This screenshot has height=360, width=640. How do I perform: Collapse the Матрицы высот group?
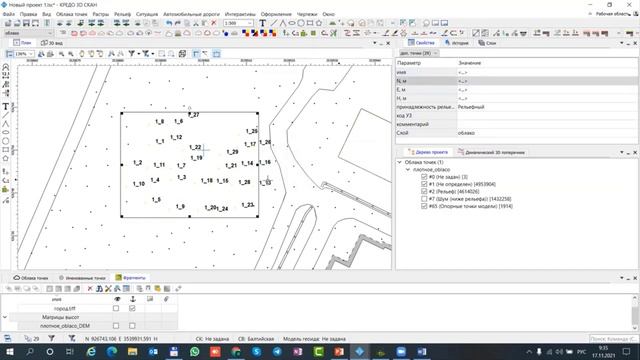(x=5, y=317)
